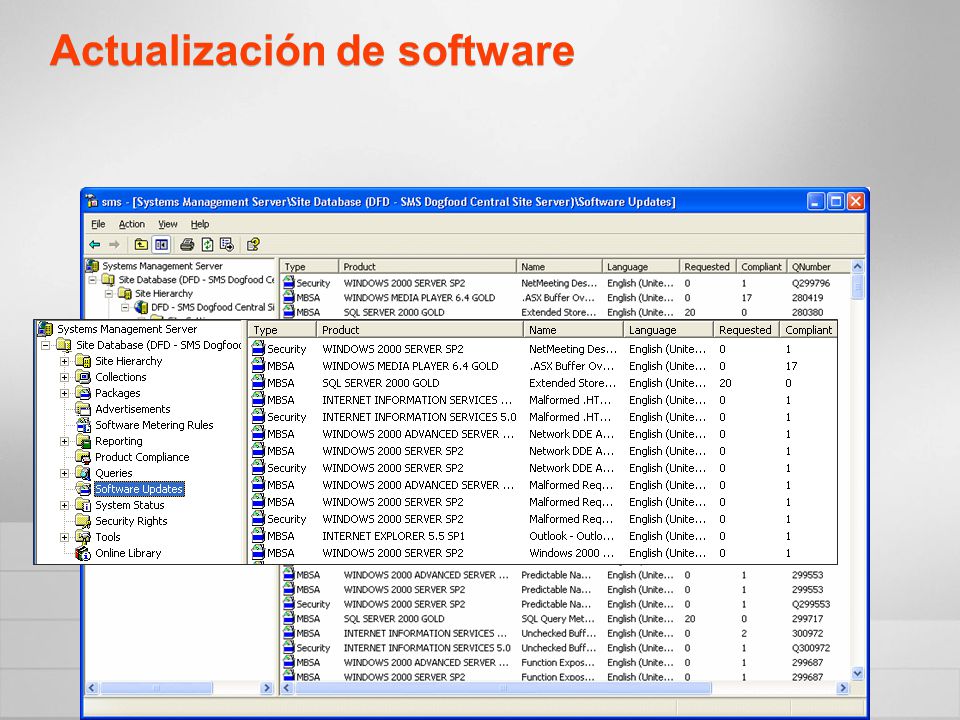Click the right arrow of the list pane's horizontal scrollbar
The width and height of the screenshot is (960, 720).
(x=843, y=688)
